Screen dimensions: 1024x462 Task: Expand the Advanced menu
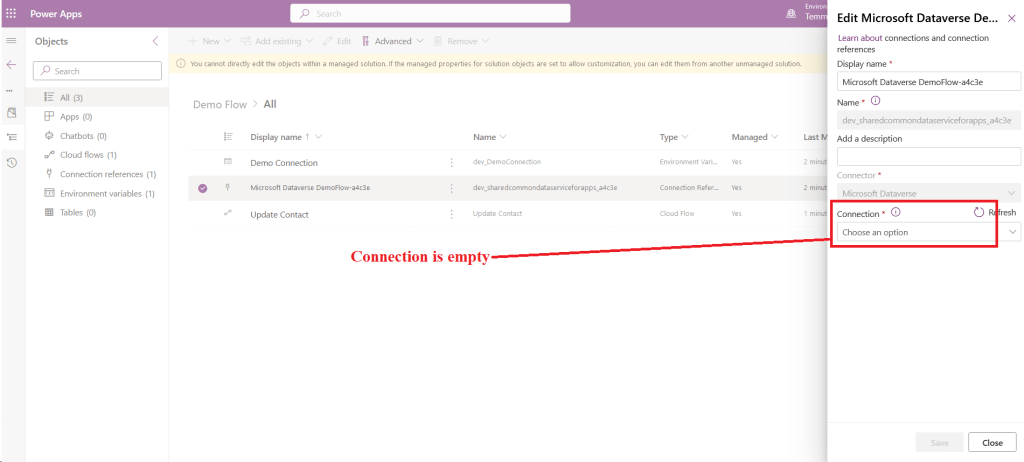[392, 41]
